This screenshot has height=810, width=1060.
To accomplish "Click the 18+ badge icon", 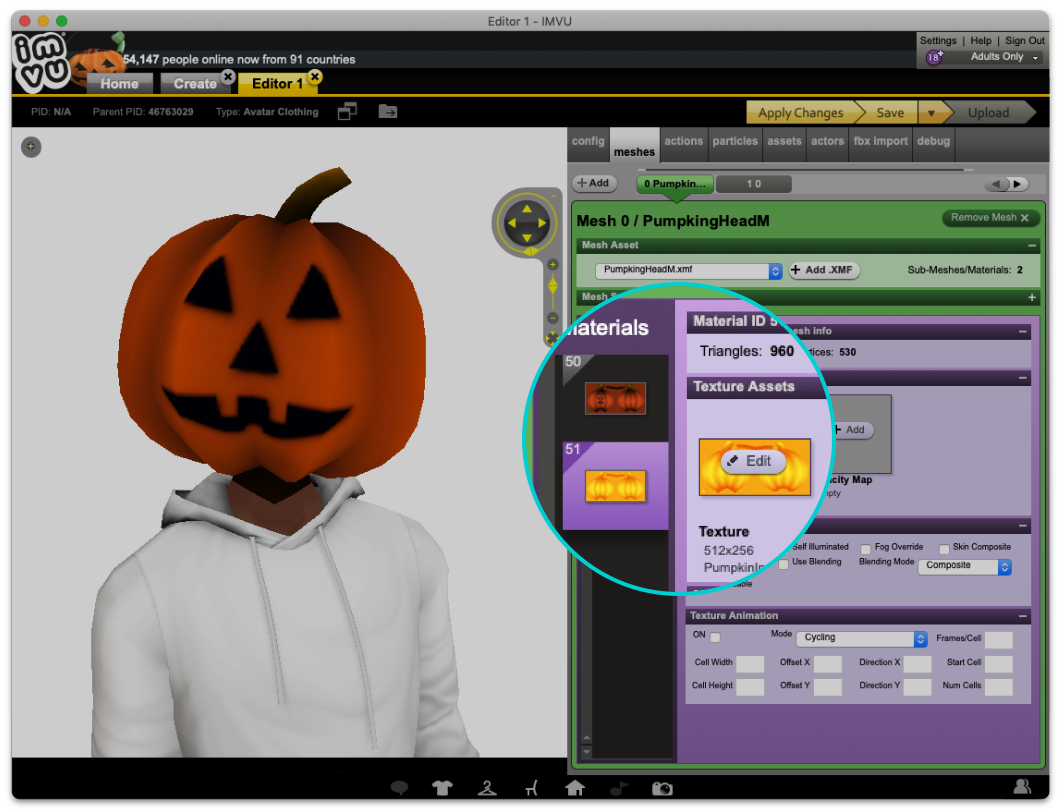I will pos(934,57).
